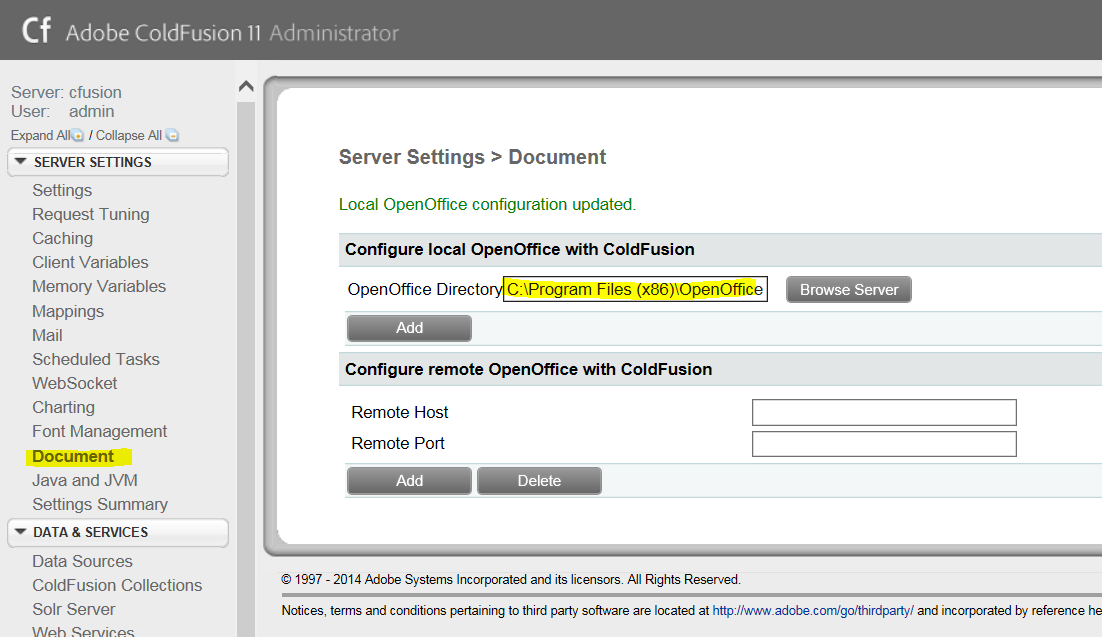
Task: Click the OpenOffice Directory field
Action: 635,289
